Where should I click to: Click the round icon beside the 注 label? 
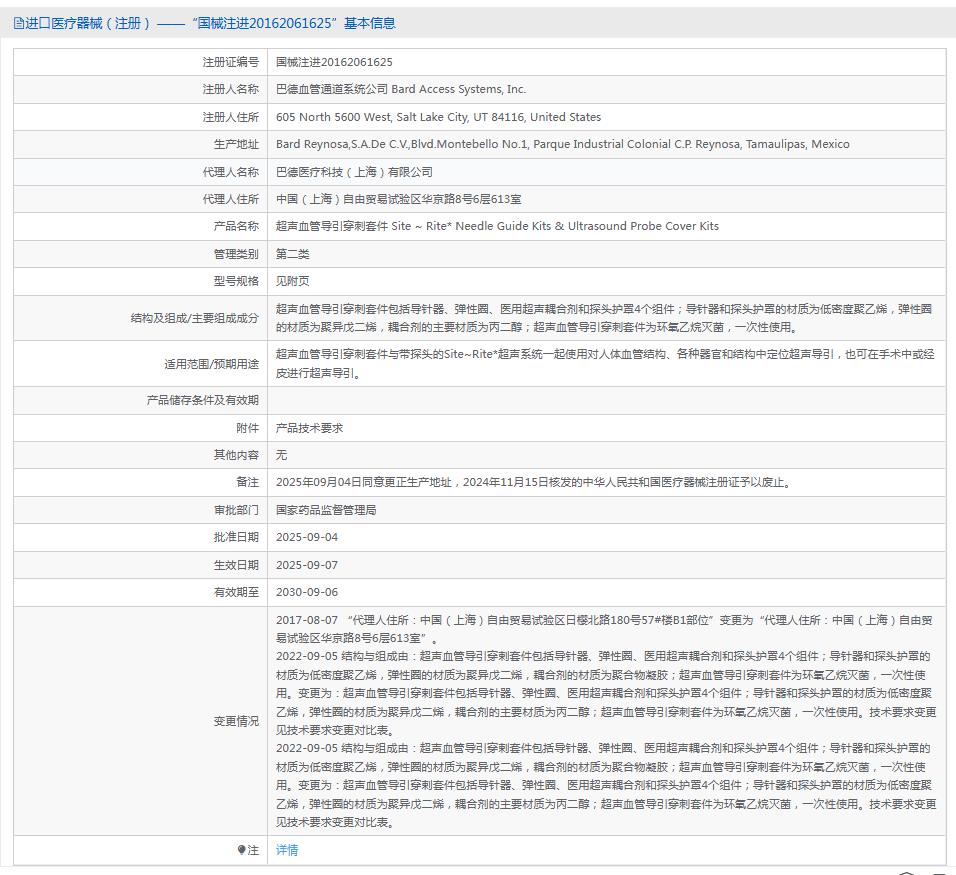(241, 850)
